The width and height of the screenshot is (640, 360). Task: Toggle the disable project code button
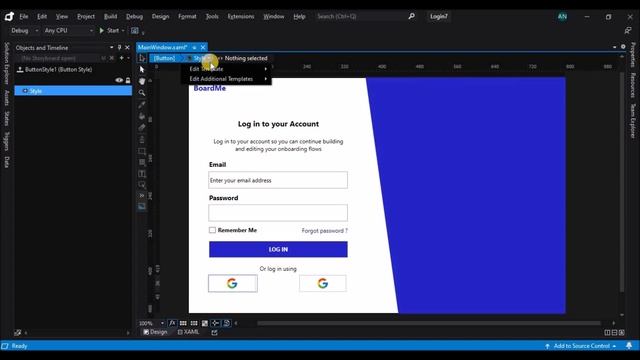point(227,323)
